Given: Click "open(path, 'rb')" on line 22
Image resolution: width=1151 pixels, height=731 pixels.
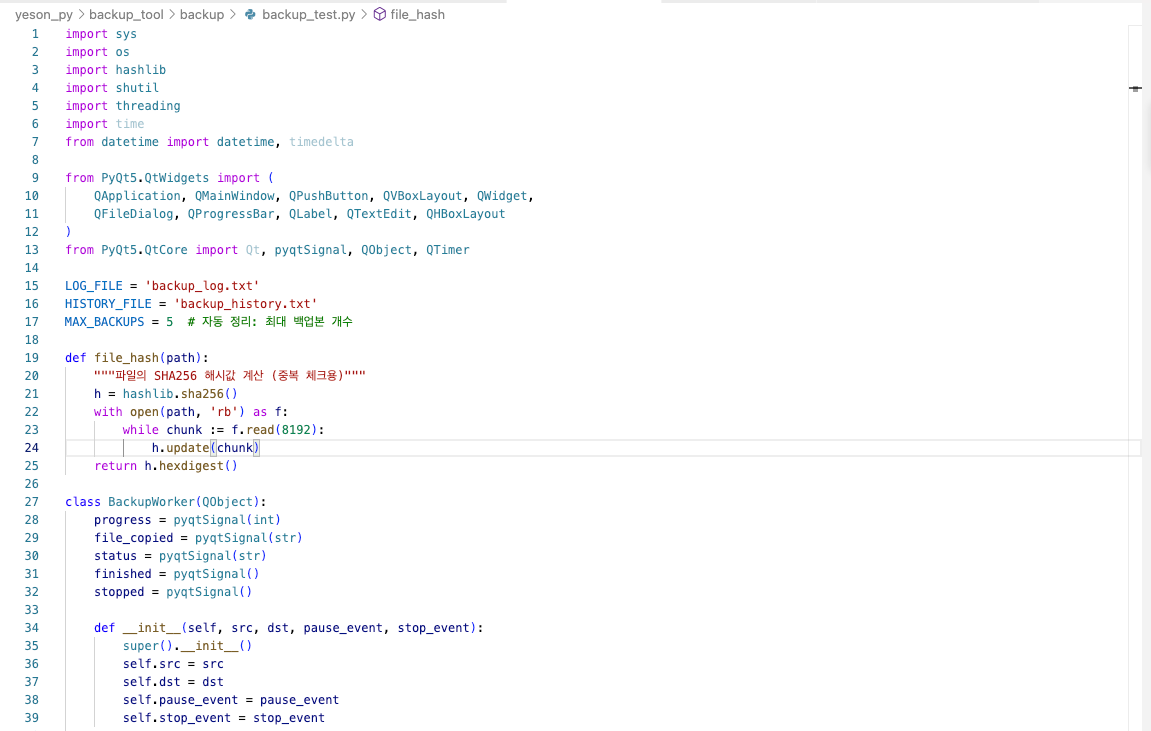Looking at the screenshot, I should pos(187,412).
